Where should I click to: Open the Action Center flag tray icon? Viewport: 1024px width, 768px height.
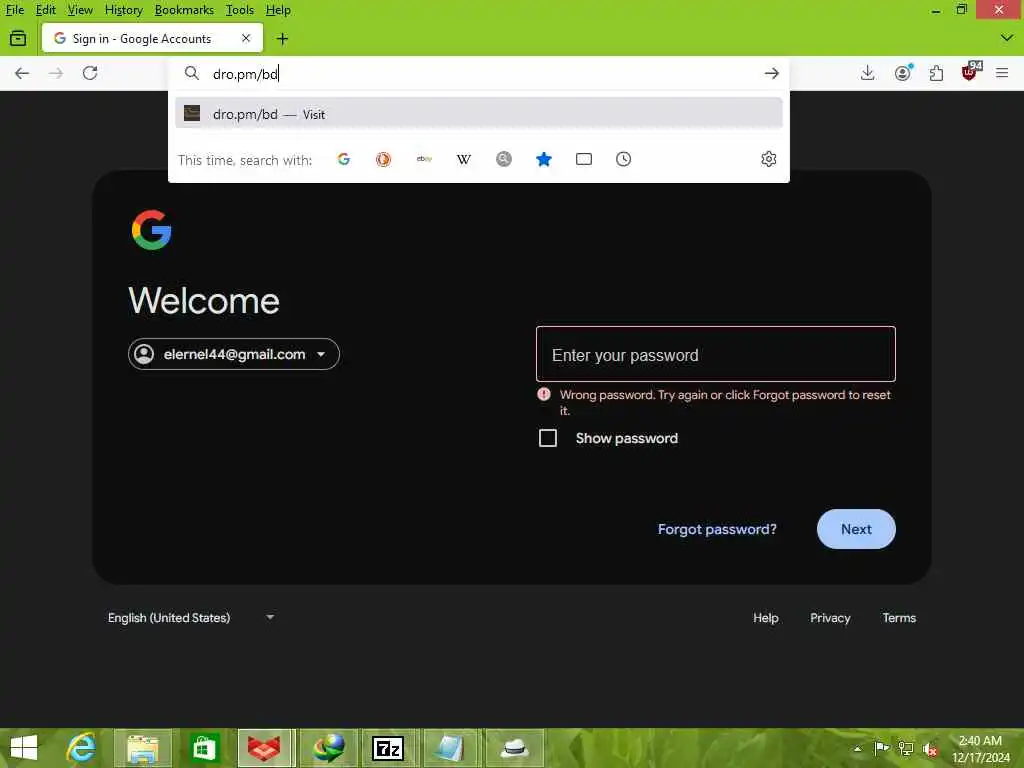881,748
